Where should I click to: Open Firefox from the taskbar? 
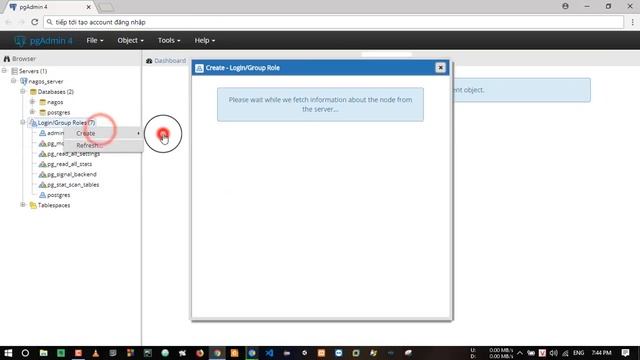click(x=200, y=353)
